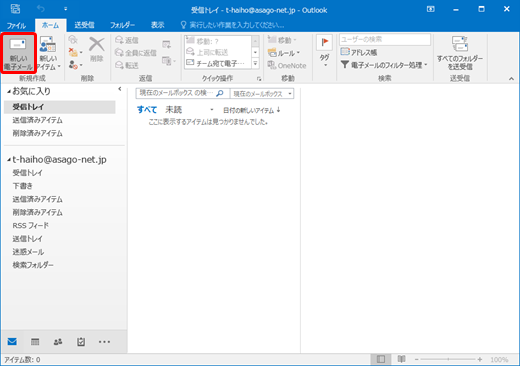
Task: Open the RSS フィード folder
Action: point(30,225)
